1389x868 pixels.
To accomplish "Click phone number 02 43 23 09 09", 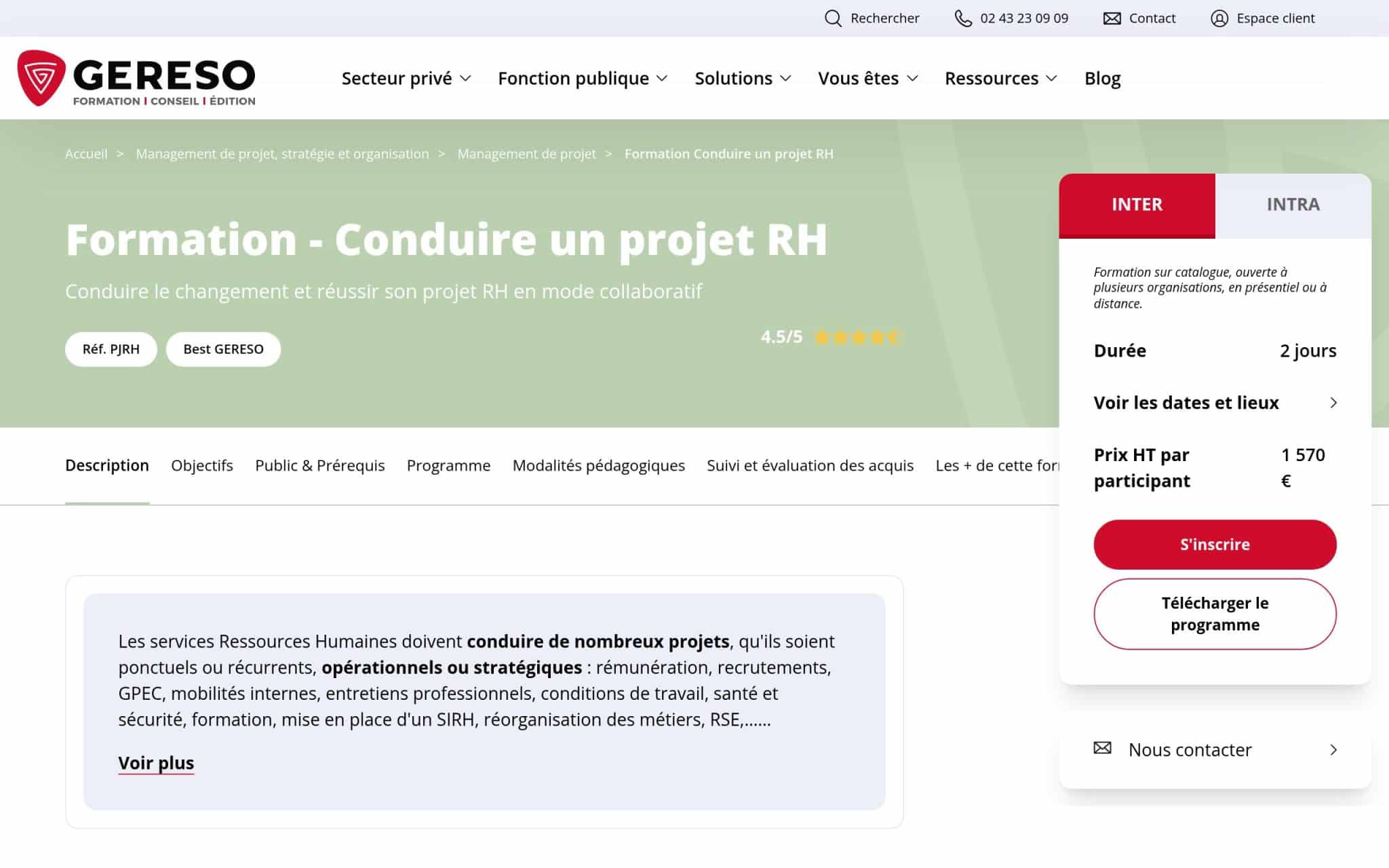I will coord(1024,18).
